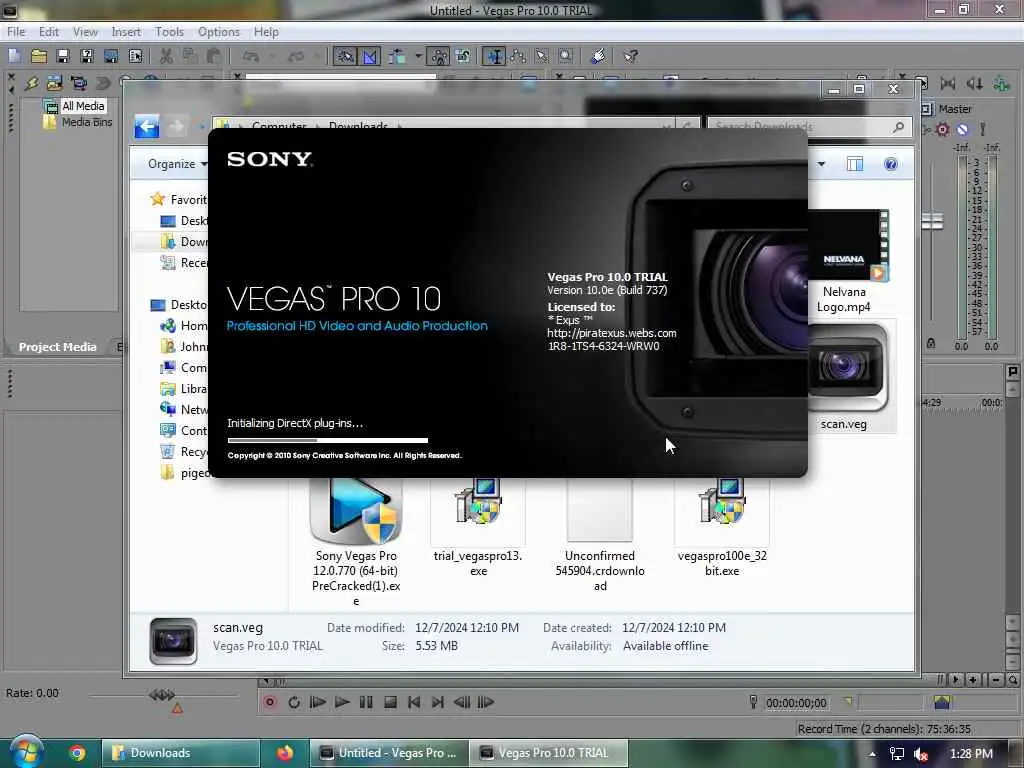Click the Pause button in transport bar
Viewport: 1024px width, 768px height.
click(x=366, y=703)
